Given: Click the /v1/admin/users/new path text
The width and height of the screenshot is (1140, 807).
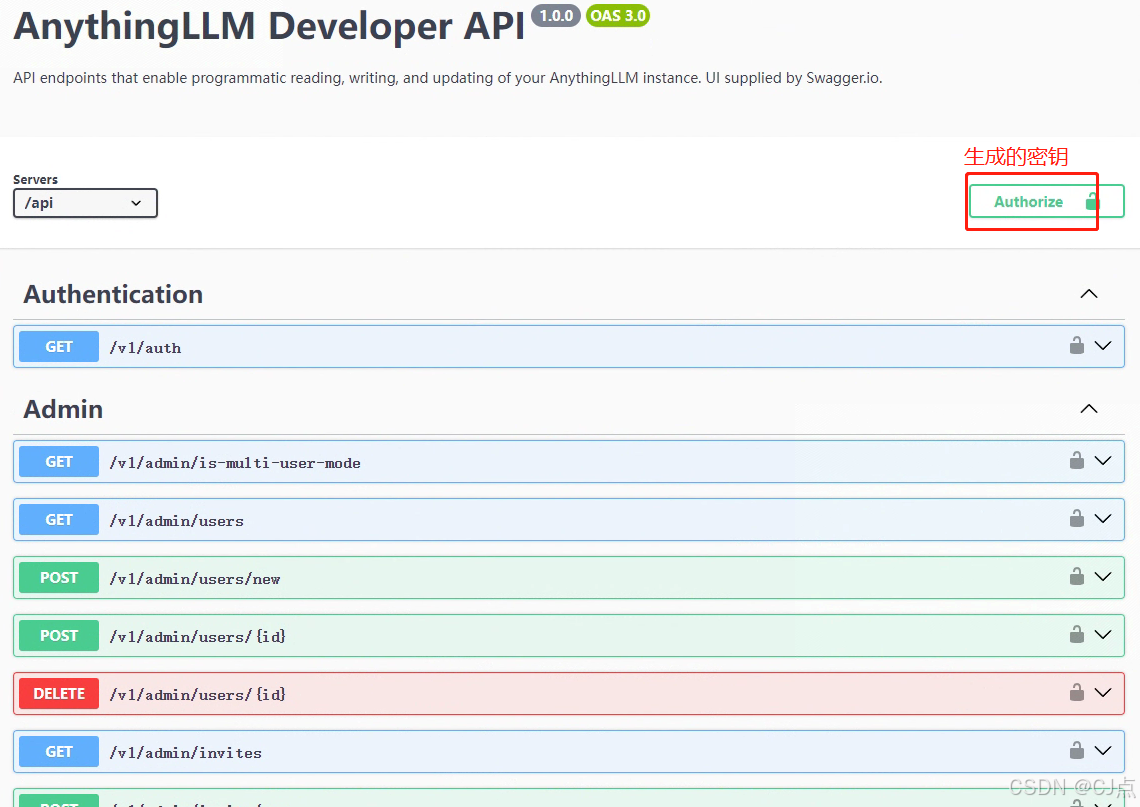Looking at the screenshot, I should (x=195, y=579).
